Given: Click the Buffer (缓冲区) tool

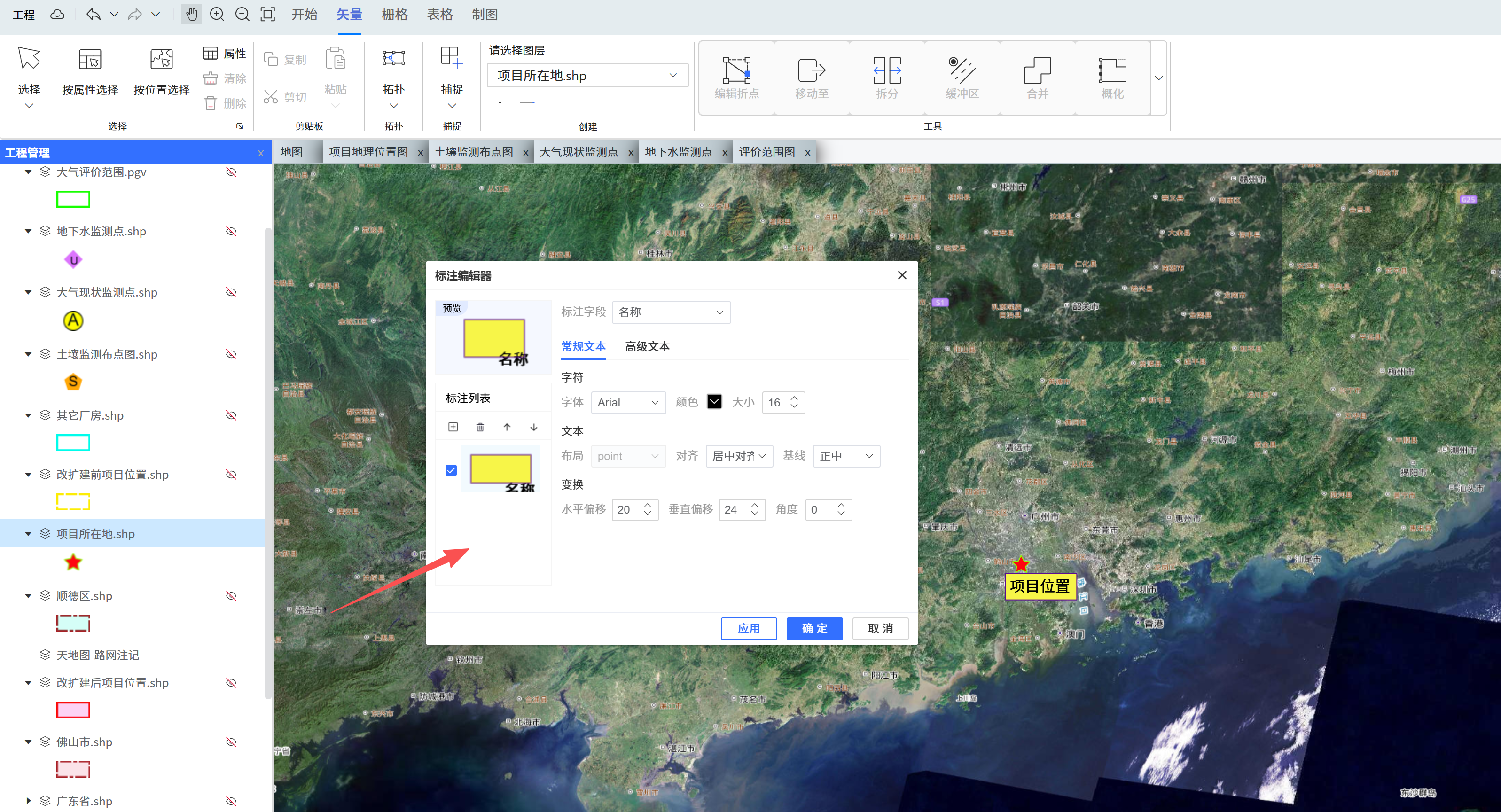Looking at the screenshot, I should [962, 78].
